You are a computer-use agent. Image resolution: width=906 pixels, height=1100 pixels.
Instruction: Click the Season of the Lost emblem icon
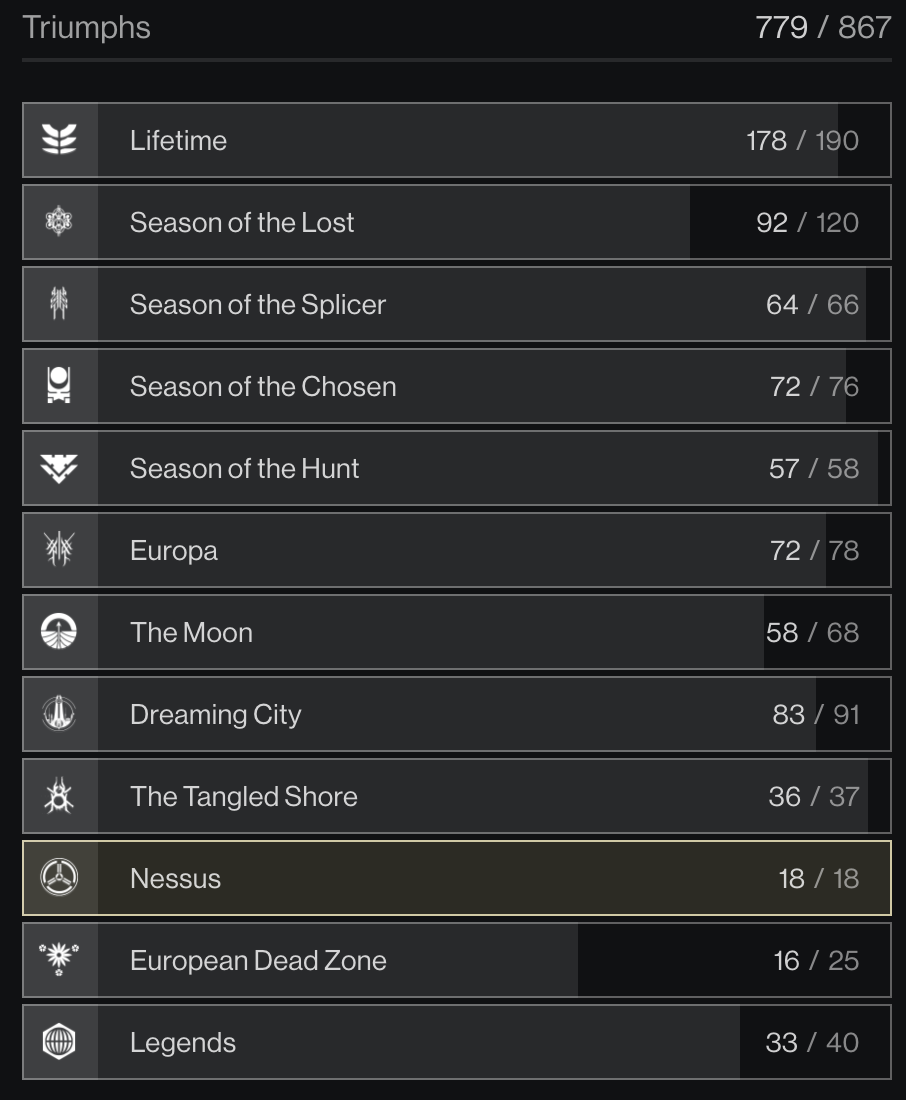[x=59, y=222]
